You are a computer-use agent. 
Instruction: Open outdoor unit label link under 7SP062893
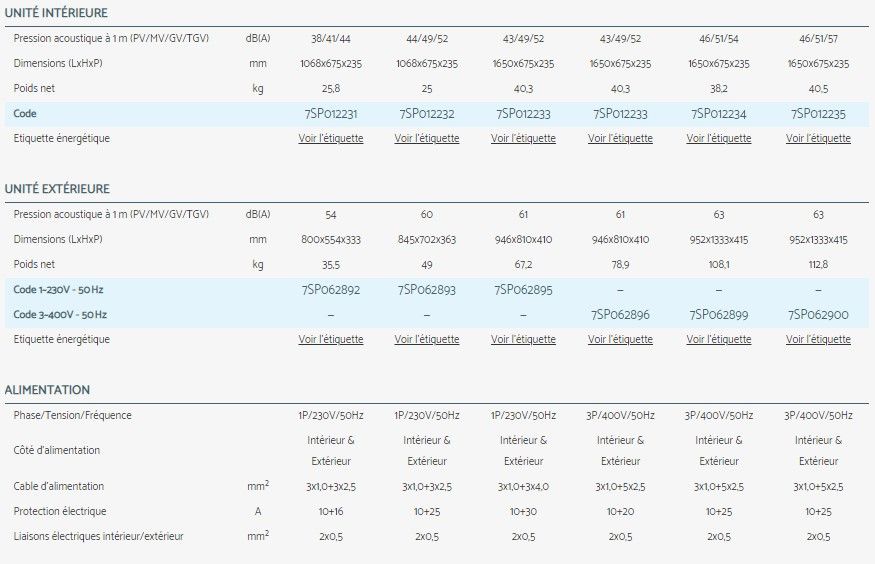(x=427, y=340)
